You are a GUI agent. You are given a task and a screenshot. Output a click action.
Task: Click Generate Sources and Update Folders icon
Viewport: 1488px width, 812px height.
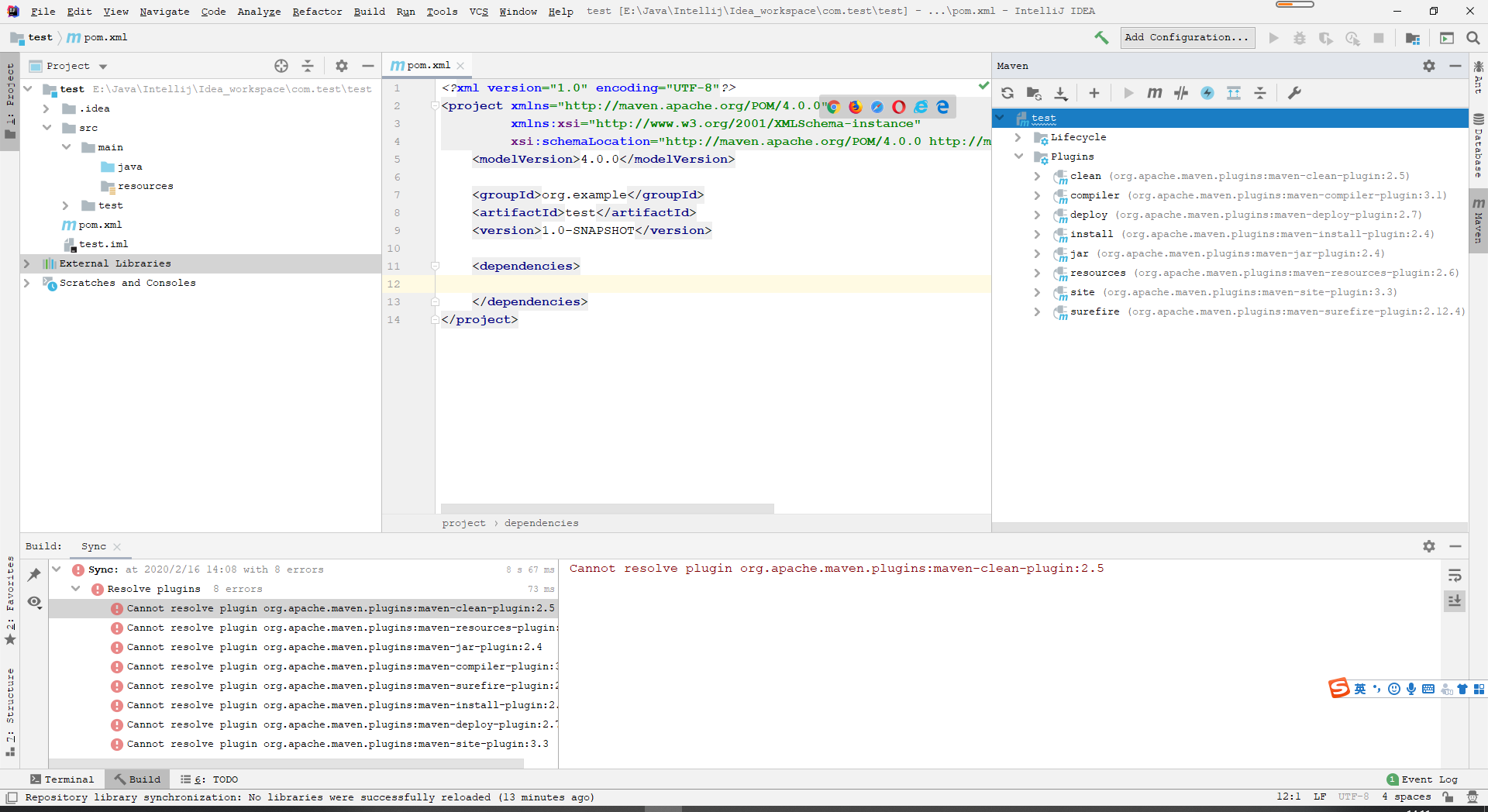(1034, 93)
